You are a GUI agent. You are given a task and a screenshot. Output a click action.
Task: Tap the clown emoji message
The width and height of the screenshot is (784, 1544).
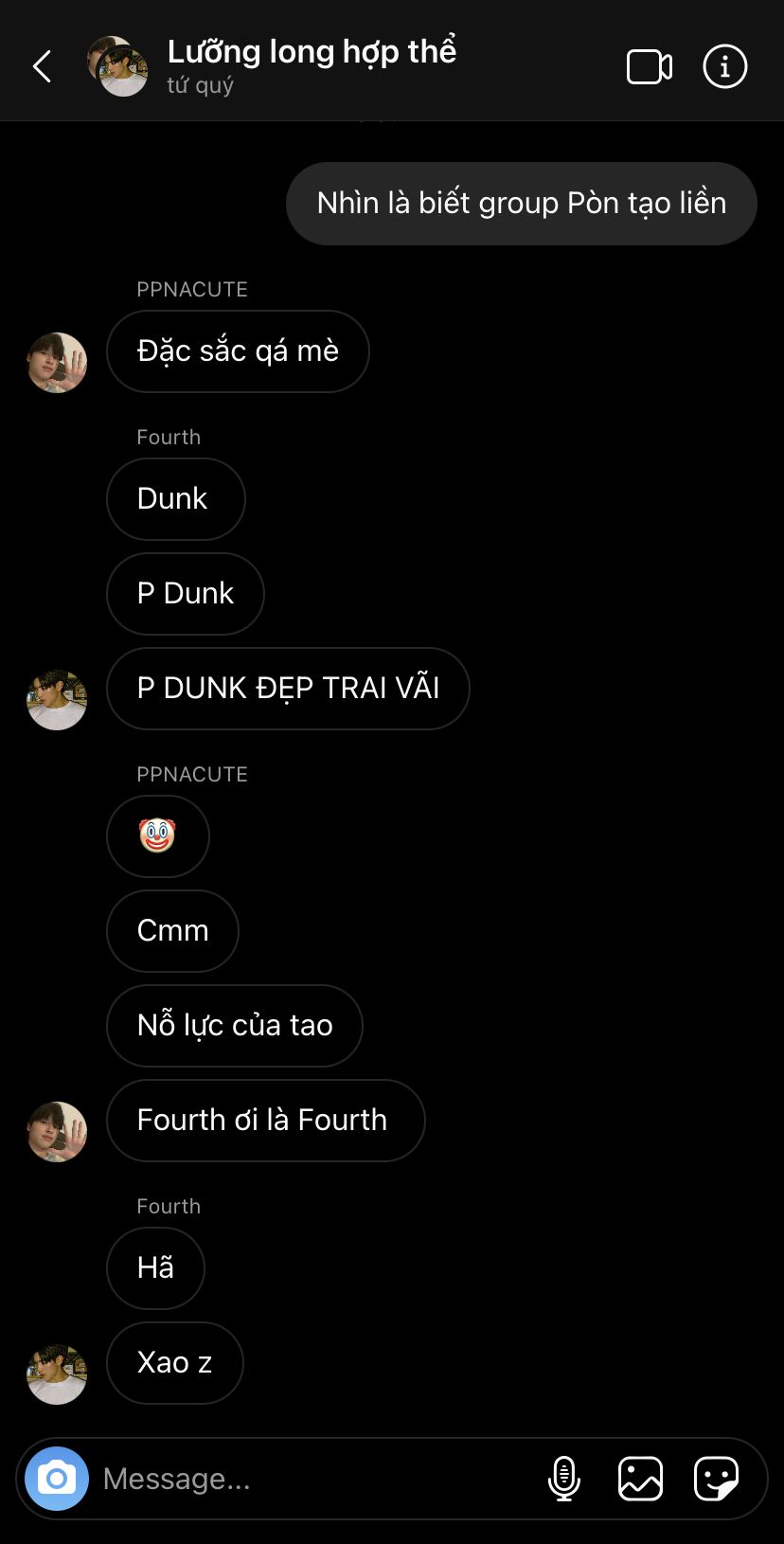point(158,835)
